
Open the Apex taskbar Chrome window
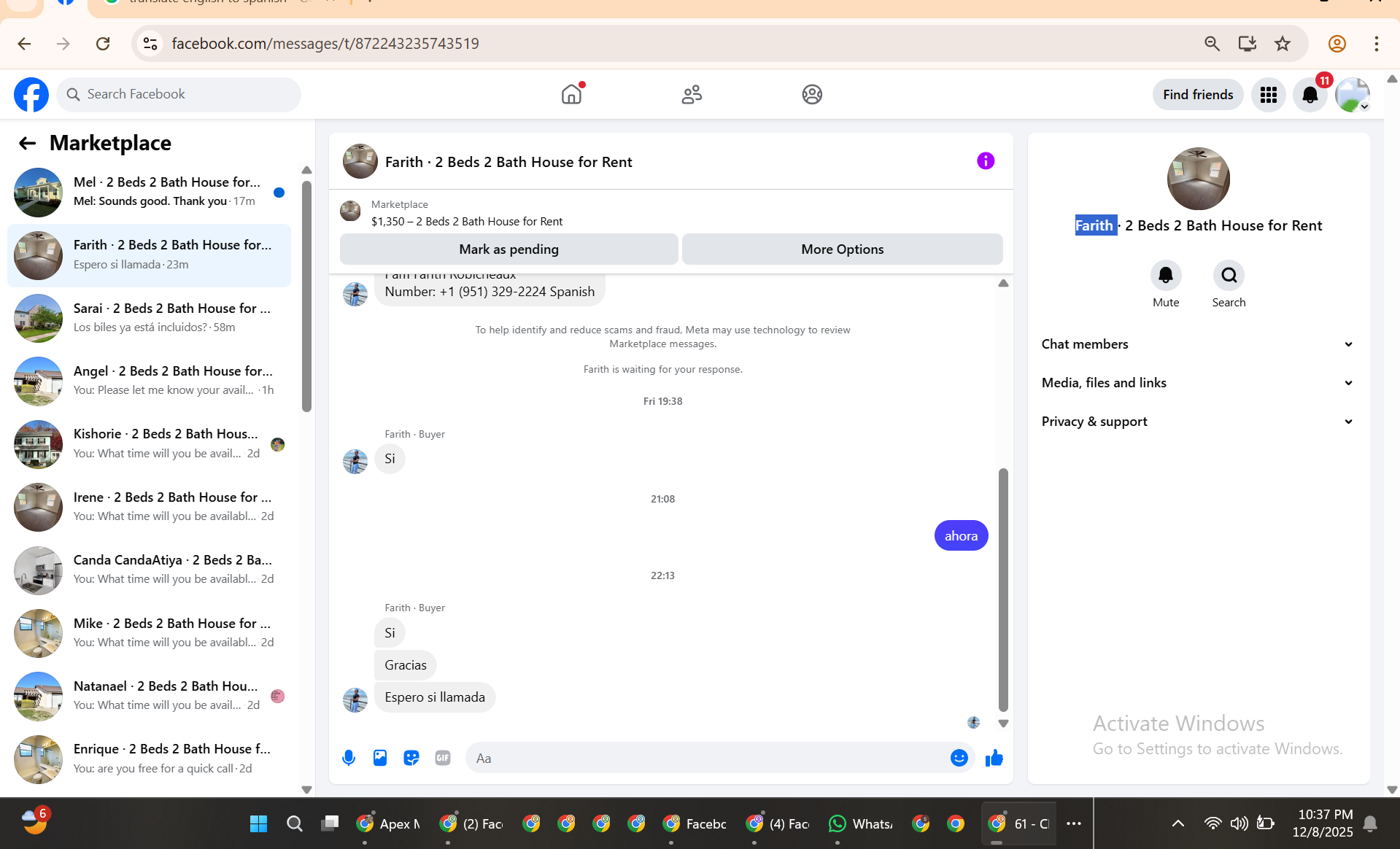(388, 823)
